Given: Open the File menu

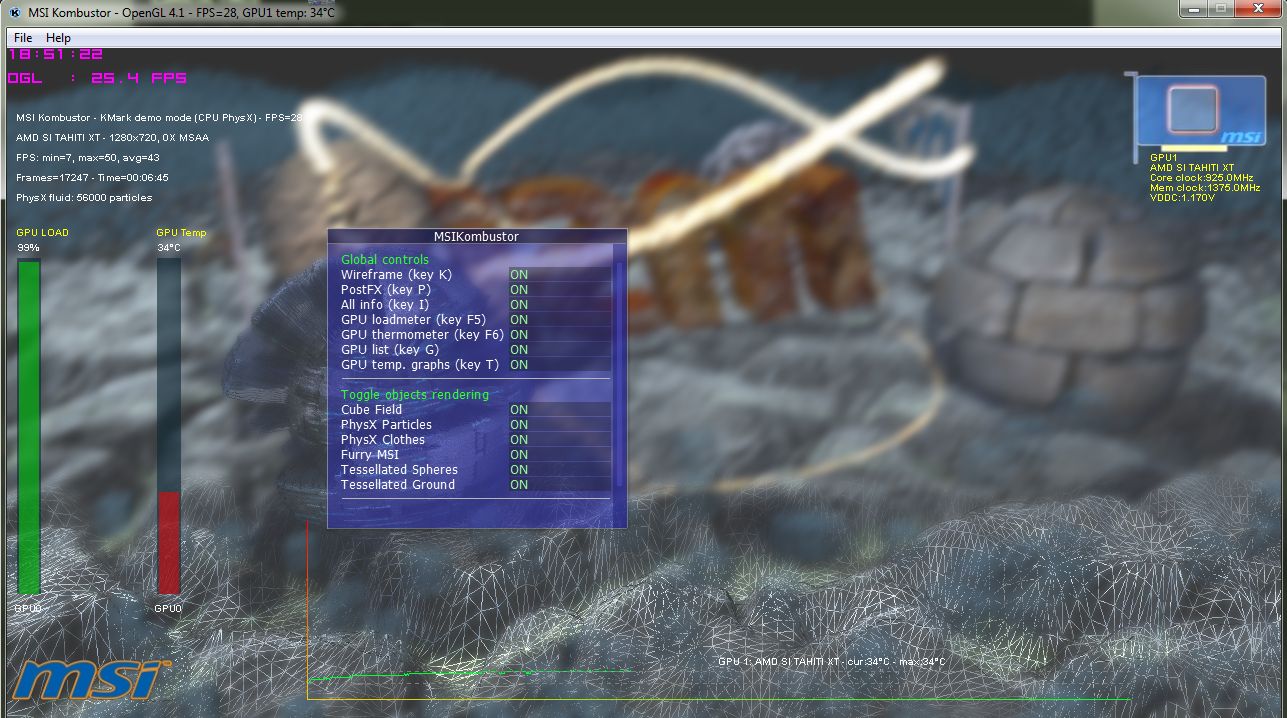Looking at the screenshot, I should click(23, 38).
